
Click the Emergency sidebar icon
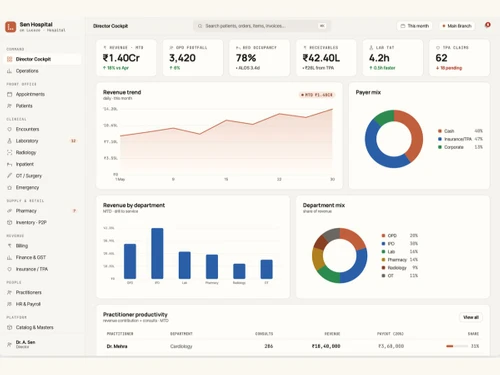pyautogui.click(x=10, y=188)
